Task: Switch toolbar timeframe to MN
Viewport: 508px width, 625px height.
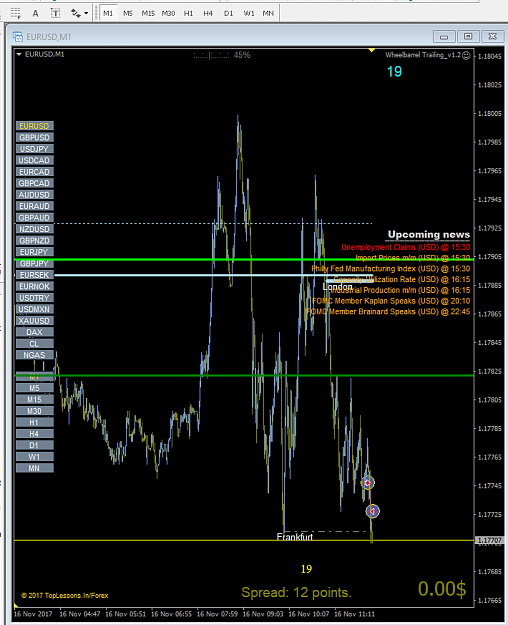Action: (x=268, y=13)
